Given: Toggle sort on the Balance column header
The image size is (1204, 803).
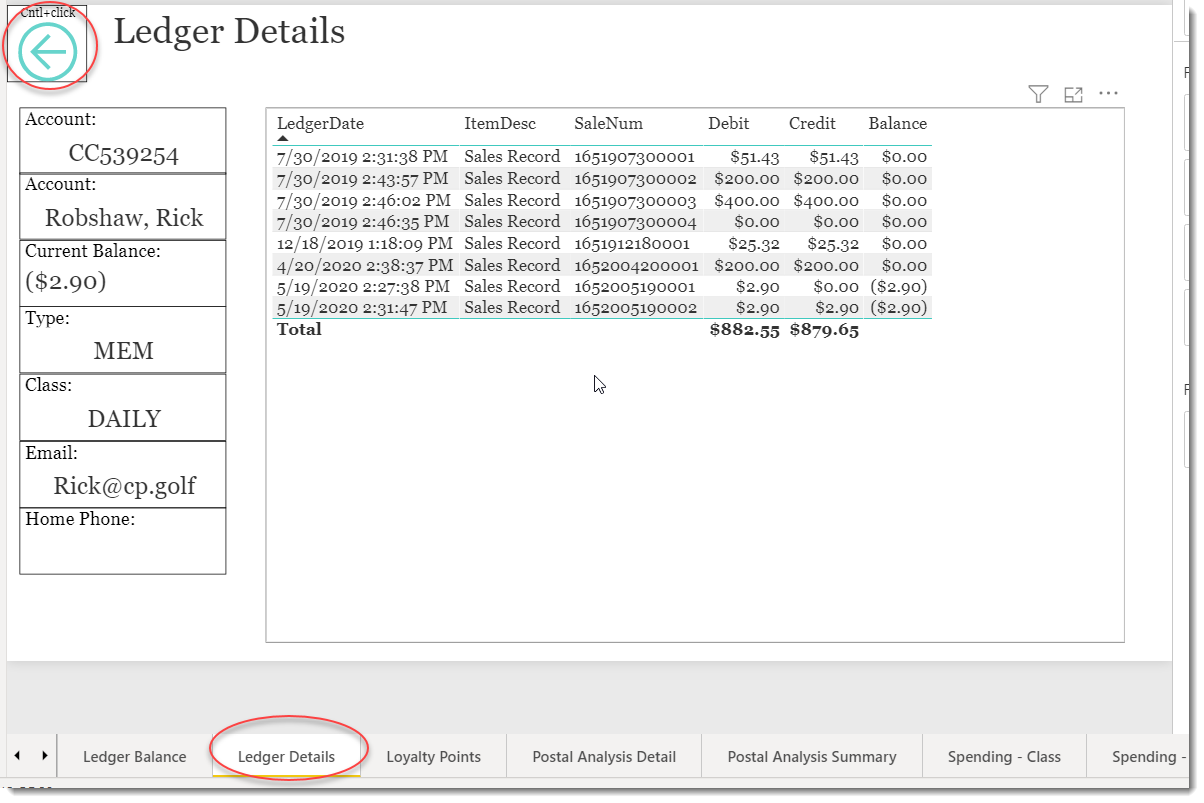Looking at the screenshot, I should [896, 123].
